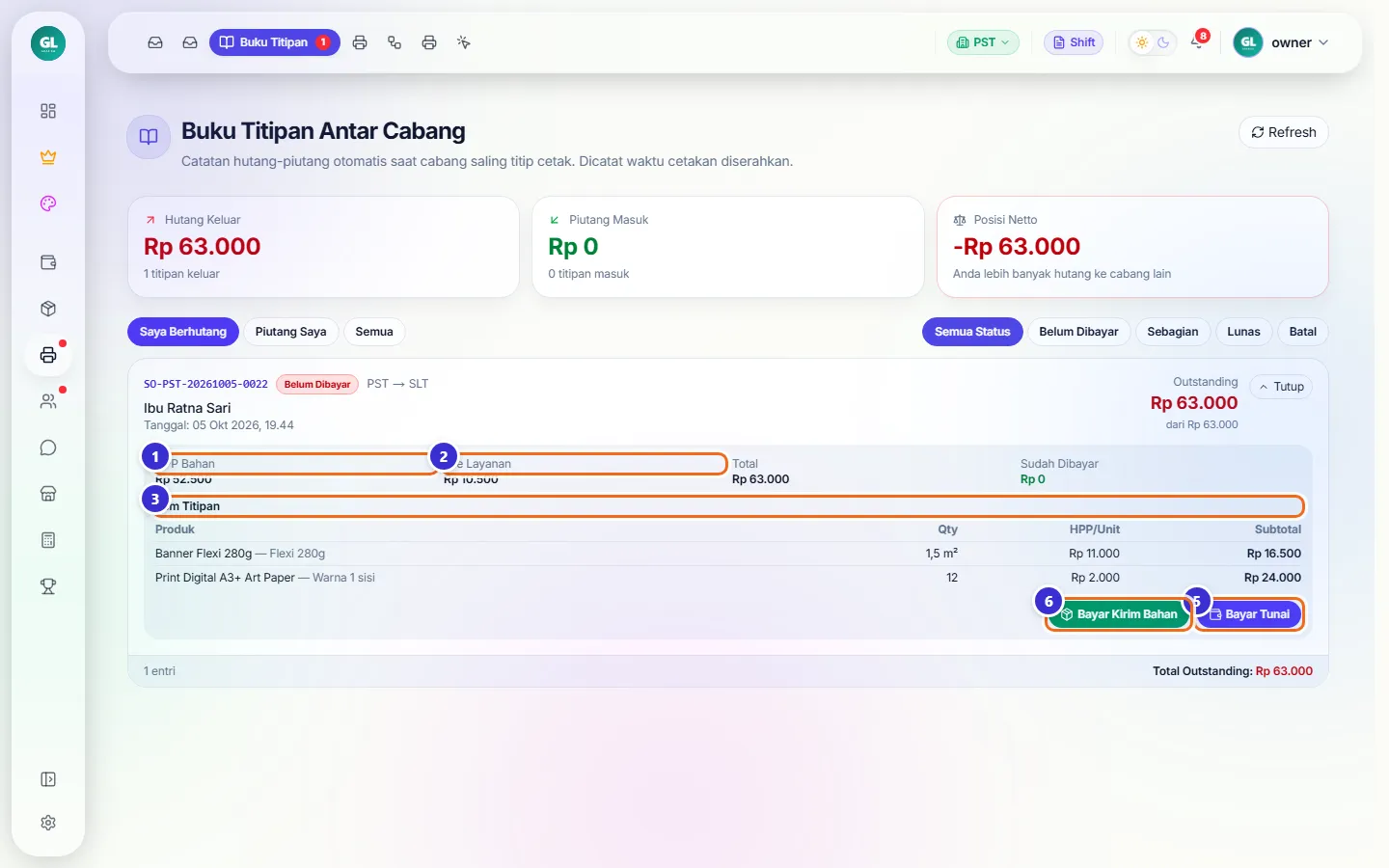Click order number SO-PST-20261005-0022
Viewport: 1389px width, 868px height.
[205, 384]
